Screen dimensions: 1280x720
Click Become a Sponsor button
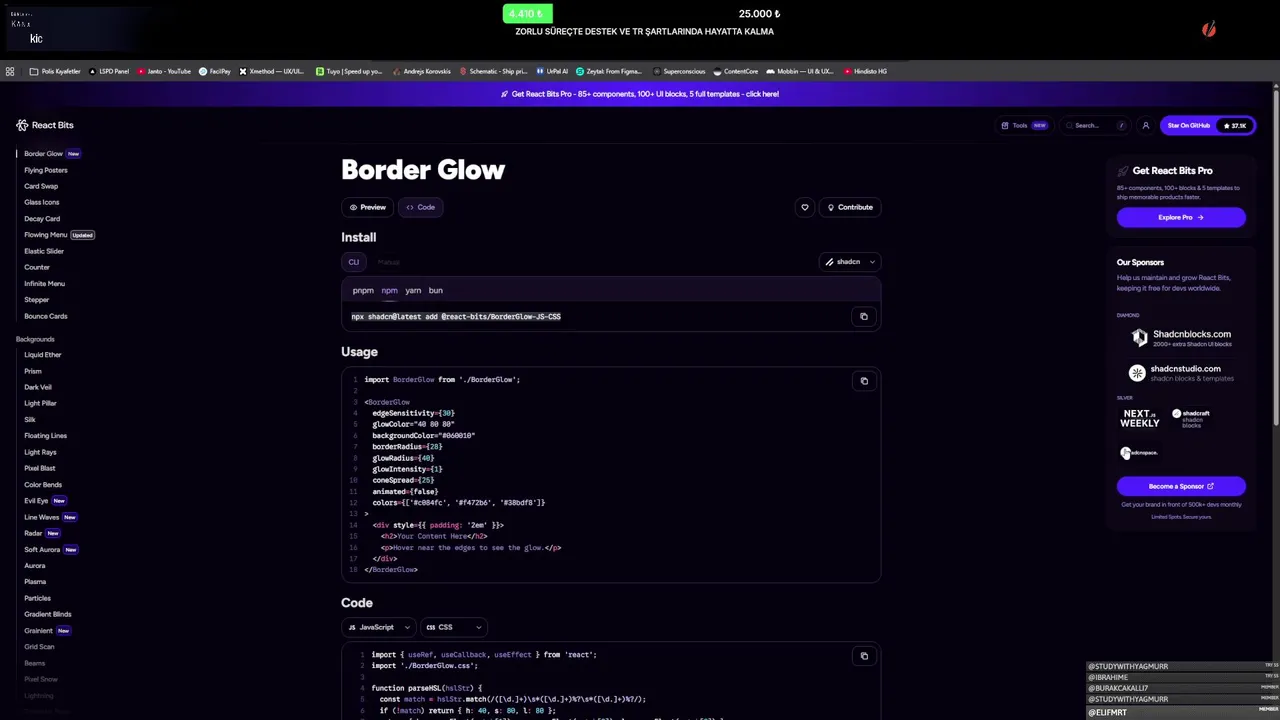click(x=1181, y=486)
